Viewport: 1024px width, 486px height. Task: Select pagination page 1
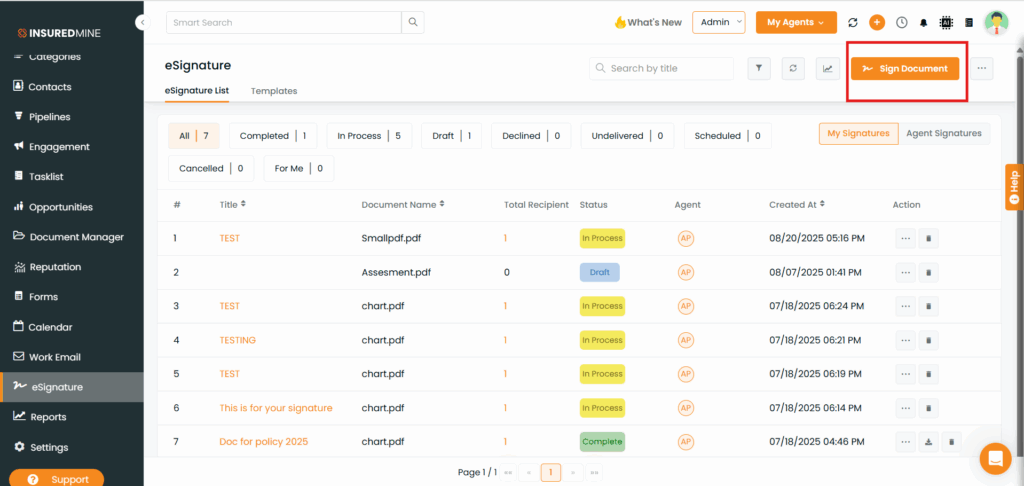[x=551, y=472]
